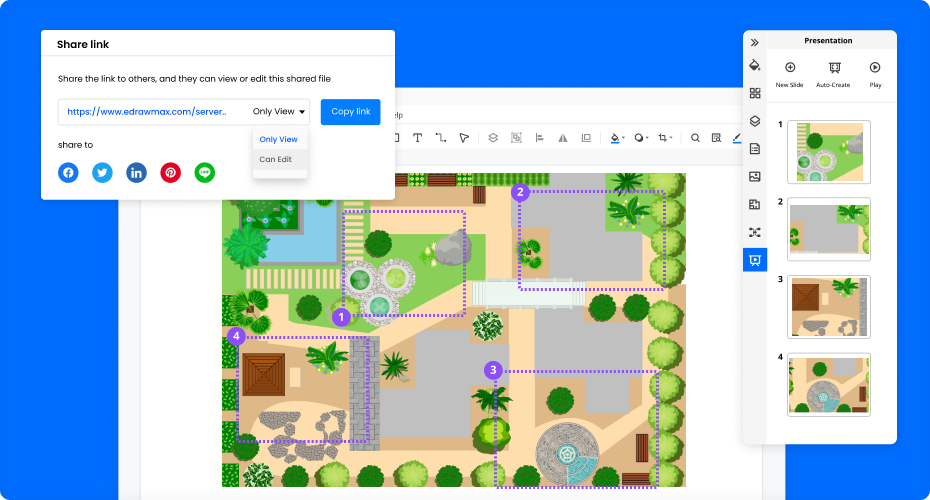Share the link to Twitter
Screen dimensions: 930x500
(x=102, y=172)
